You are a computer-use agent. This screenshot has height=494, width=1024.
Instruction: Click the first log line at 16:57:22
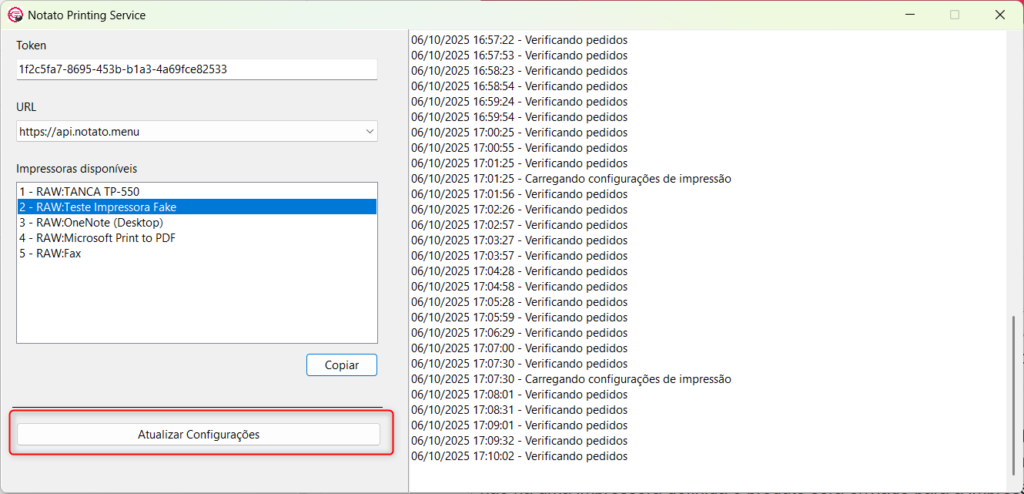point(519,39)
